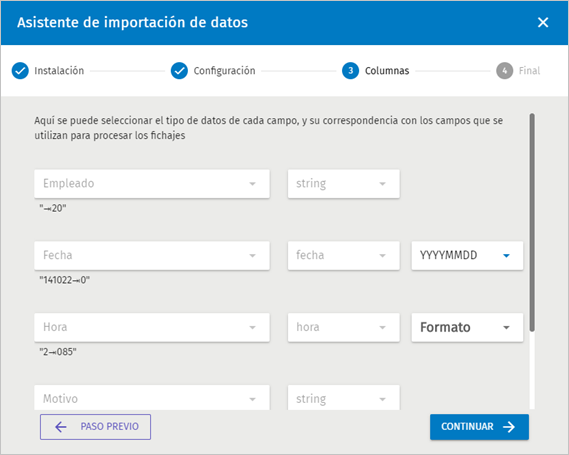Click the step 3 Columnas circle icon

[x=350, y=71]
